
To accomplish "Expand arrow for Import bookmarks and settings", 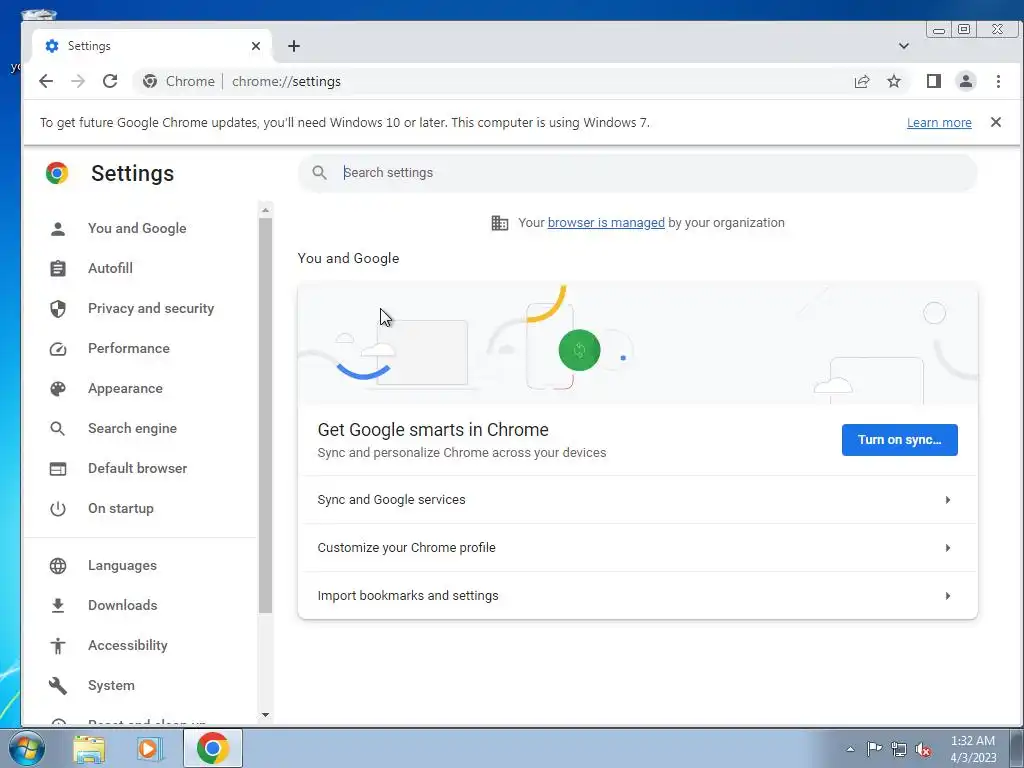I will [x=948, y=596].
